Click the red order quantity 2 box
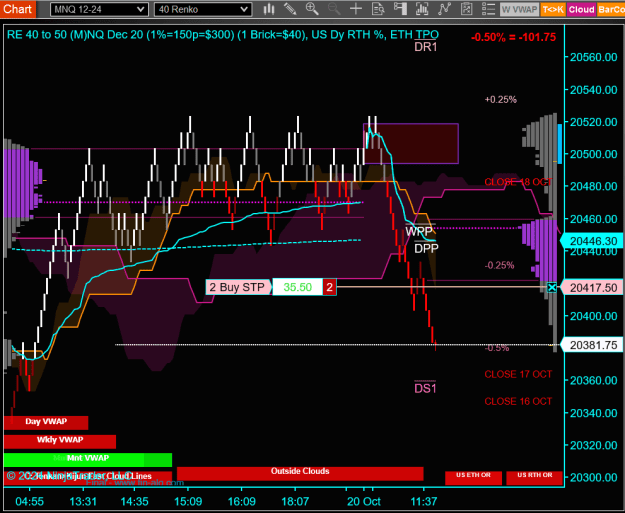 point(329,287)
